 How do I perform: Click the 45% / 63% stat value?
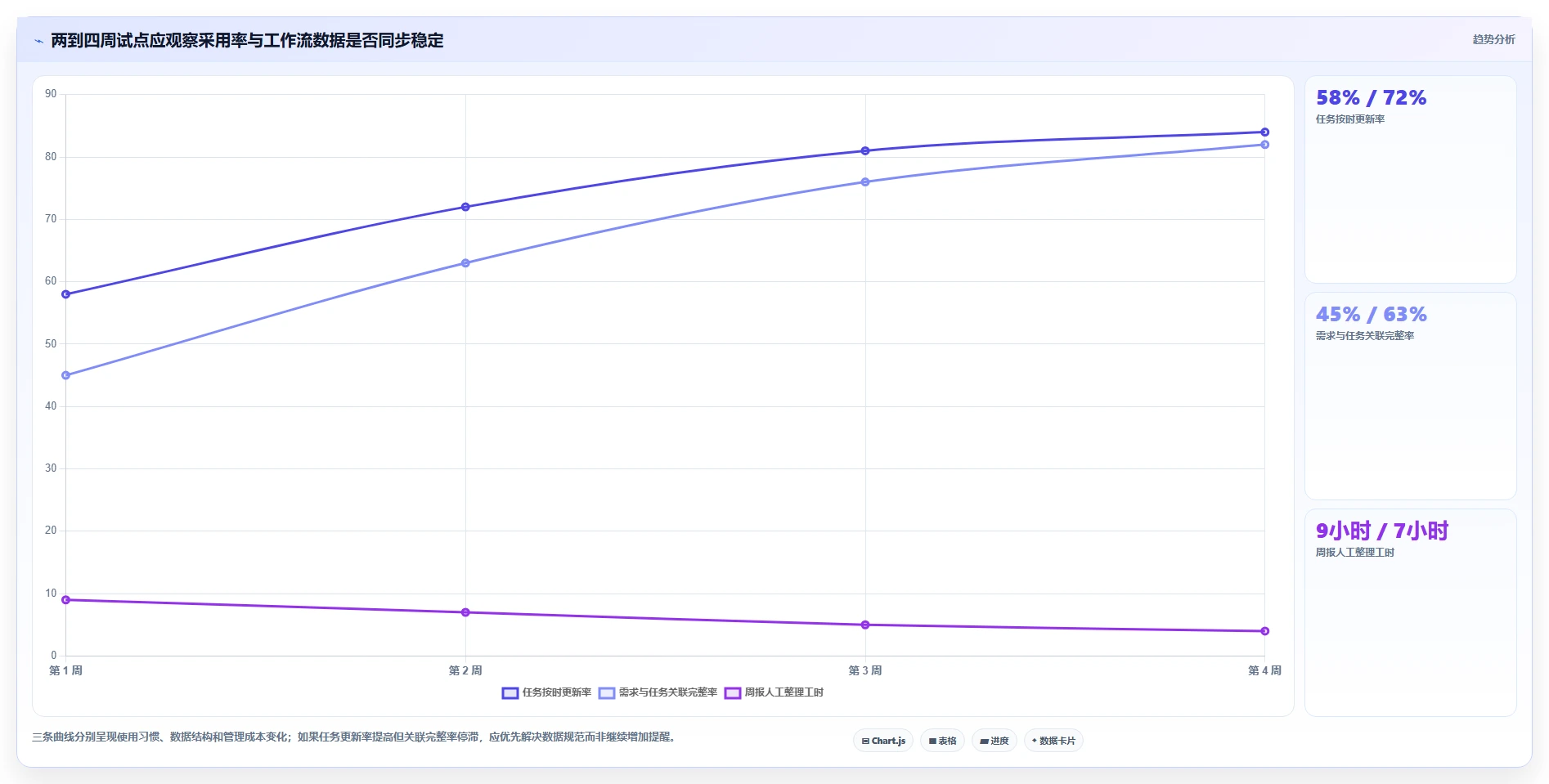1371,315
